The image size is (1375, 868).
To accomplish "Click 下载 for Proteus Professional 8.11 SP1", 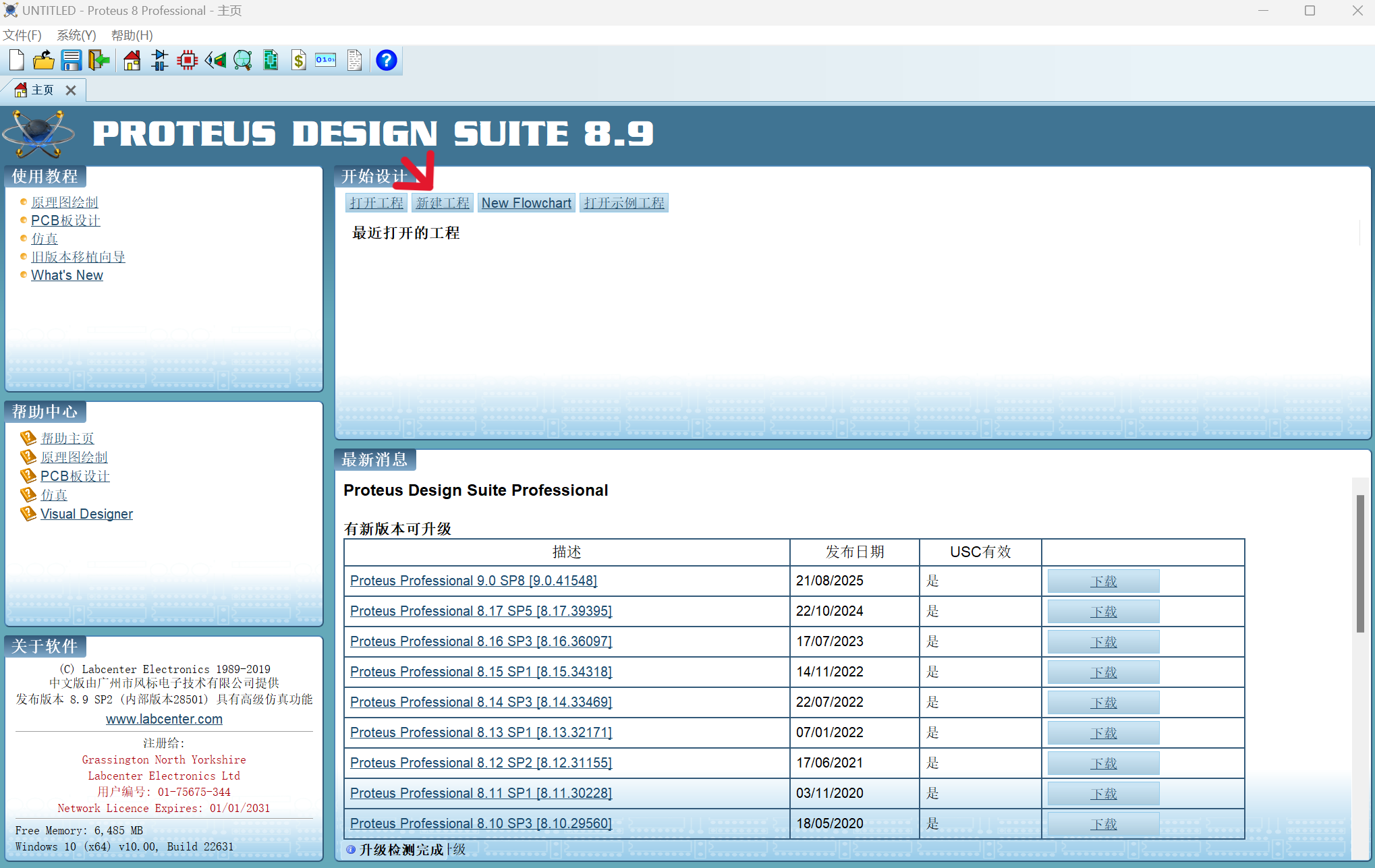I will [x=1103, y=794].
